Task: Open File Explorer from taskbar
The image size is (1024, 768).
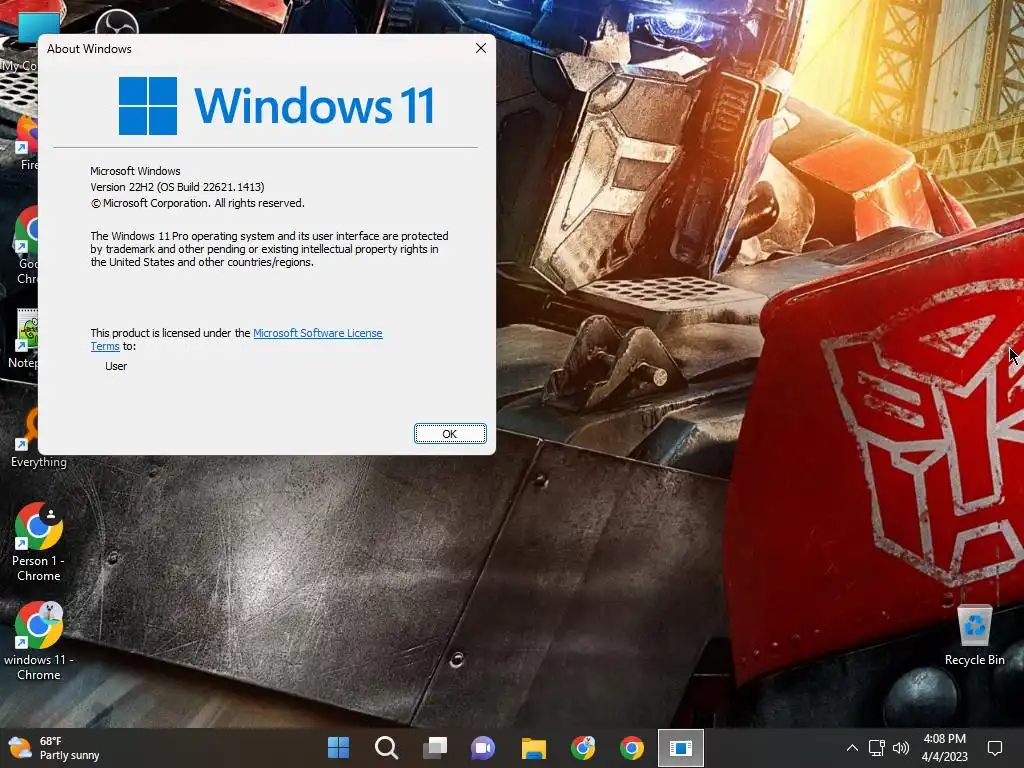Action: pyautogui.click(x=534, y=748)
